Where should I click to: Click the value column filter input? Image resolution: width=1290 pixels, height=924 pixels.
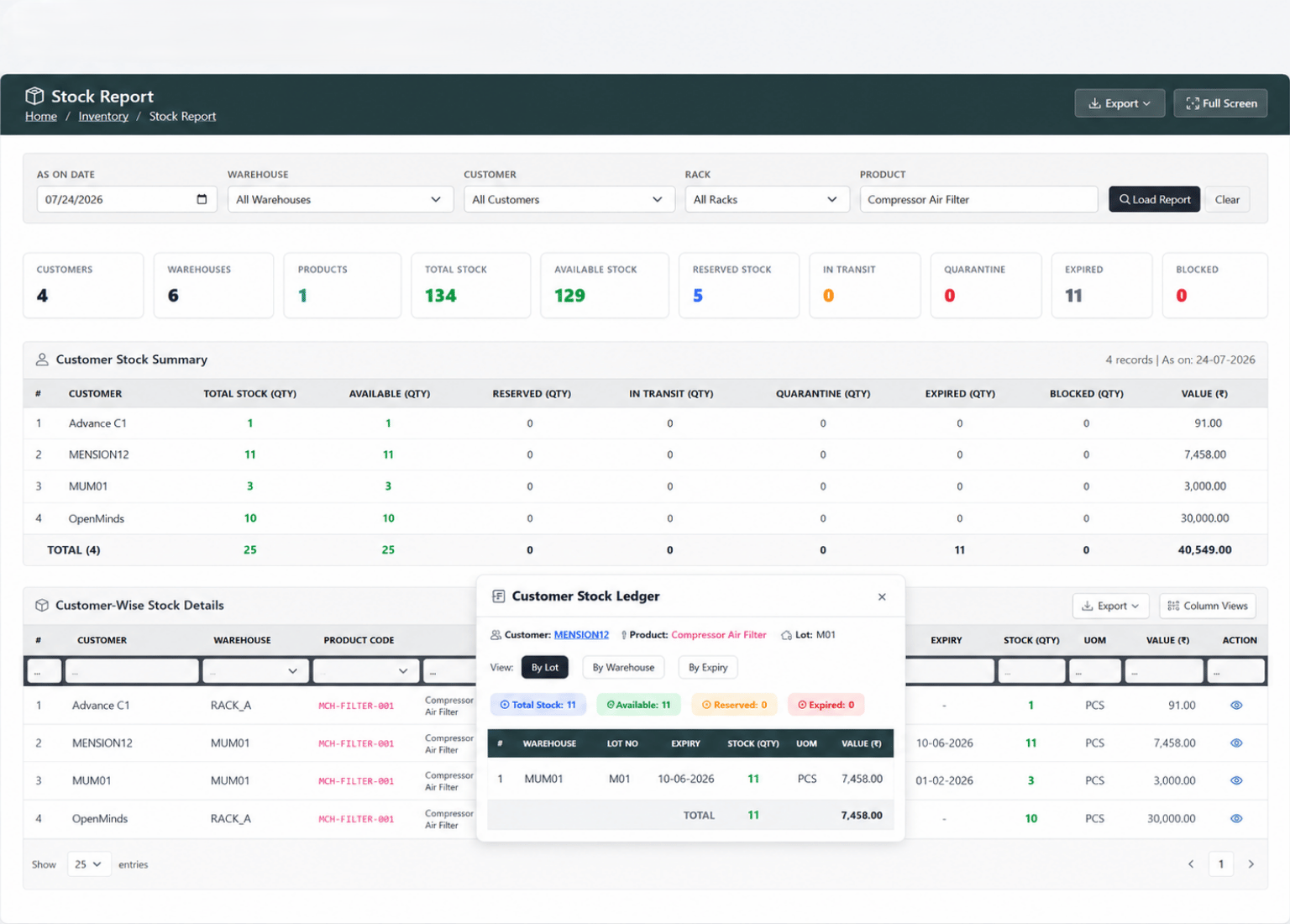coord(1163,671)
